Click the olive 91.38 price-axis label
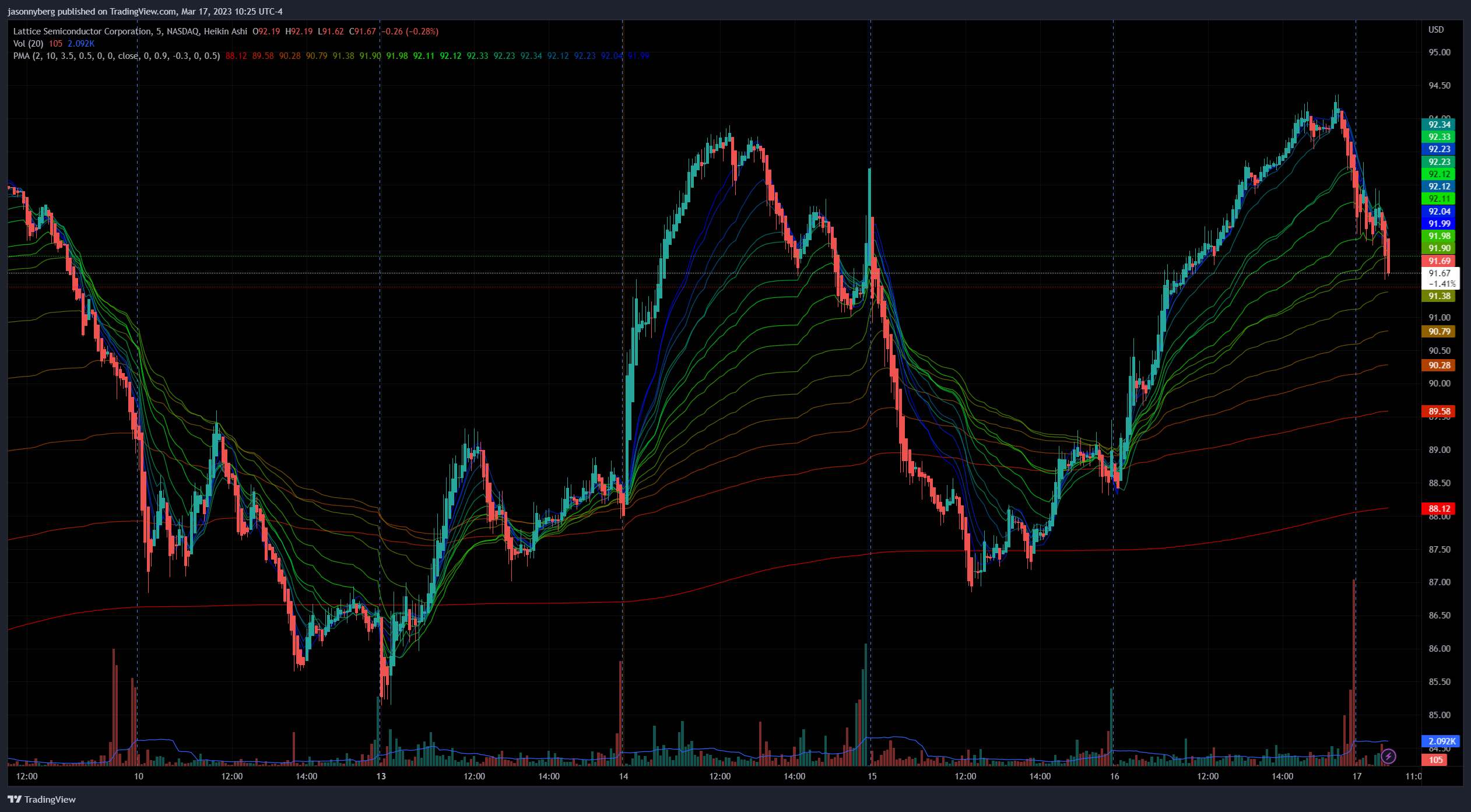1471x812 pixels. point(1438,296)
